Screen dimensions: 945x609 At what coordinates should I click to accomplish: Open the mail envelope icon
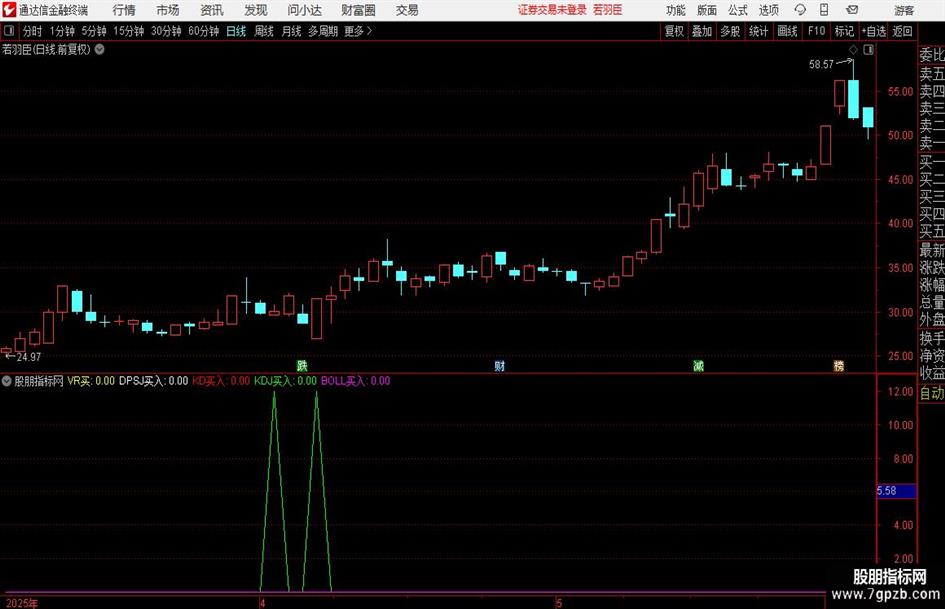(852, 10)
